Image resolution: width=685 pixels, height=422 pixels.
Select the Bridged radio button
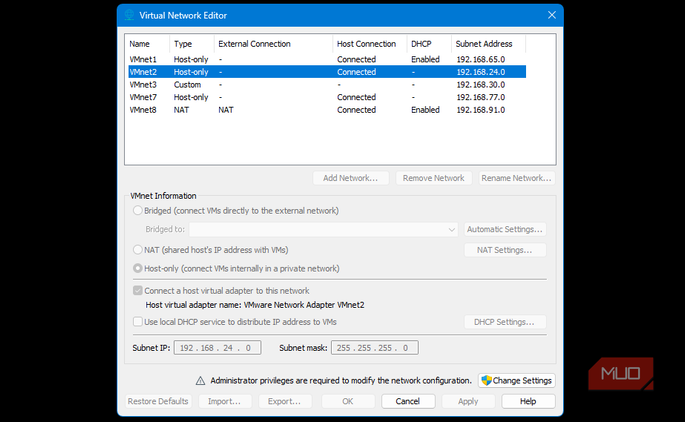click(x=138, y=211)
